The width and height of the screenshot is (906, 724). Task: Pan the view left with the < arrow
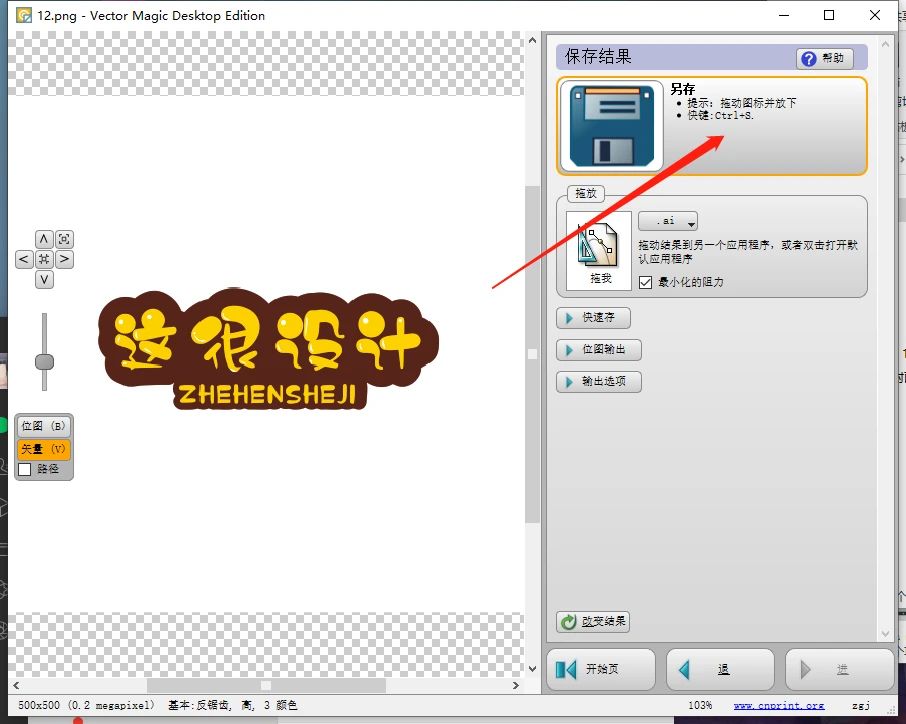click(24, 260)
